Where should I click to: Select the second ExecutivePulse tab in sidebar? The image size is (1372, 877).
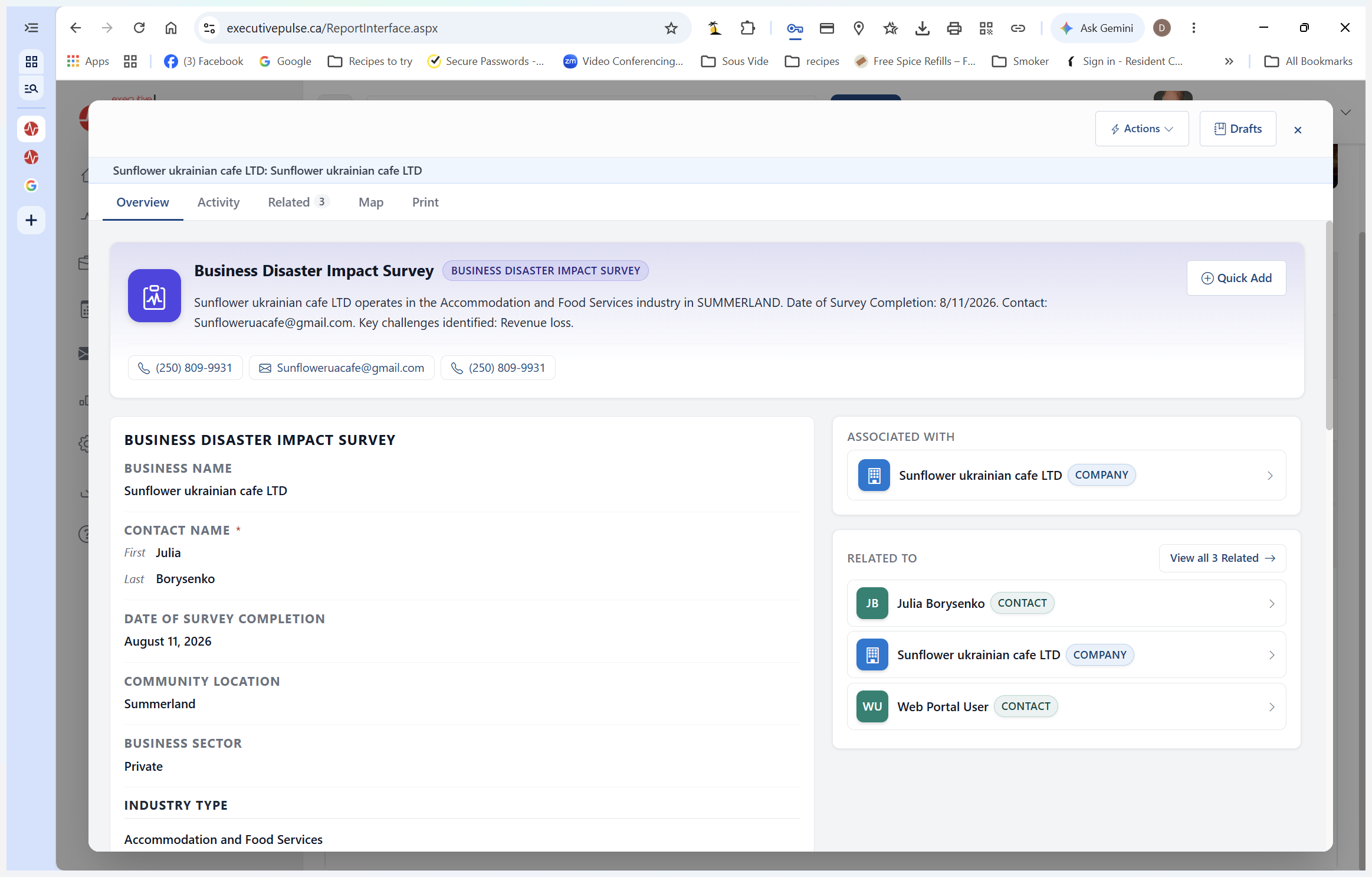(x=31, y=157)
